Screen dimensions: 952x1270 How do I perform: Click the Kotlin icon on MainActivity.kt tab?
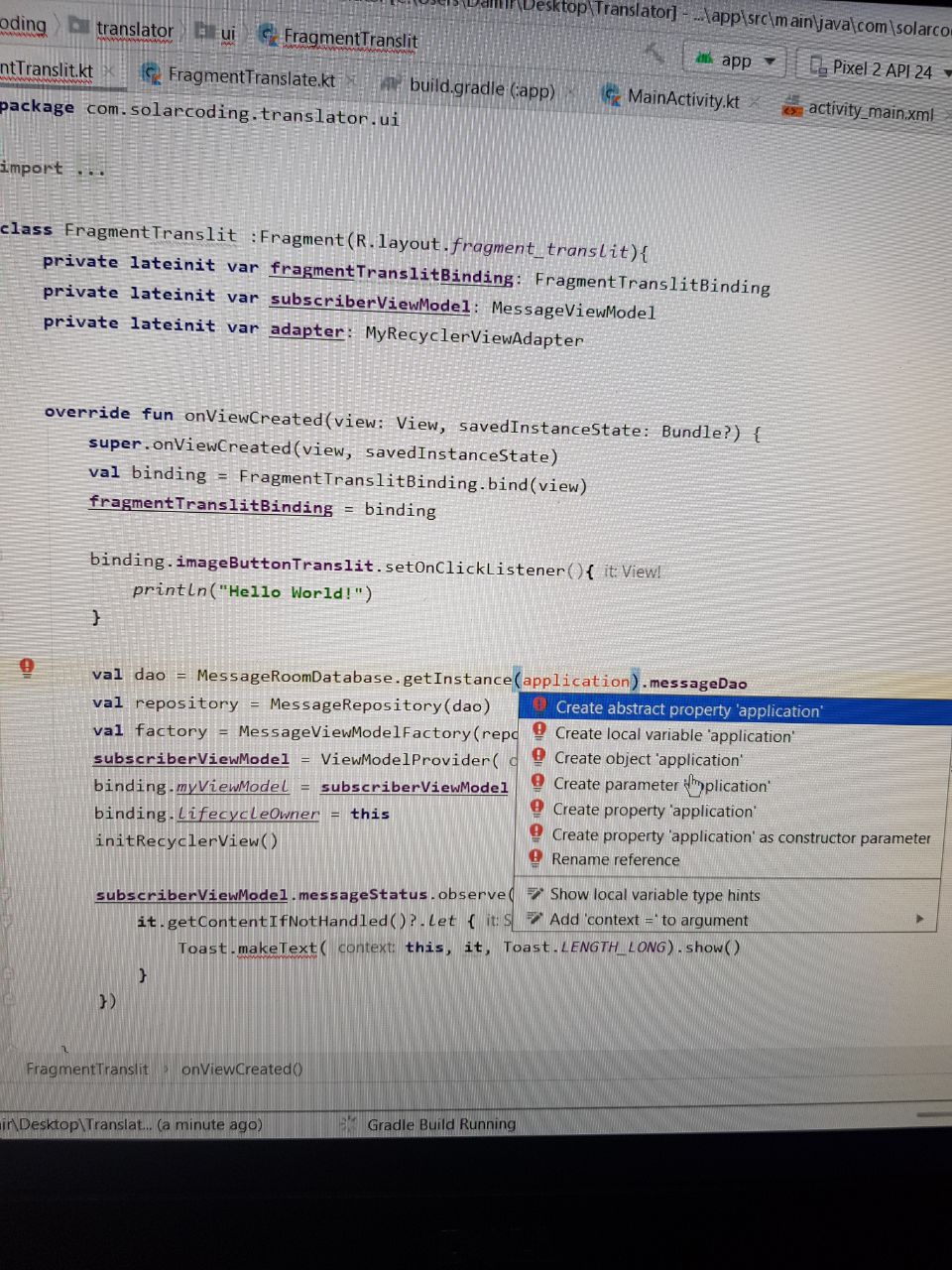pyautogui.click(x=612, y=95)
